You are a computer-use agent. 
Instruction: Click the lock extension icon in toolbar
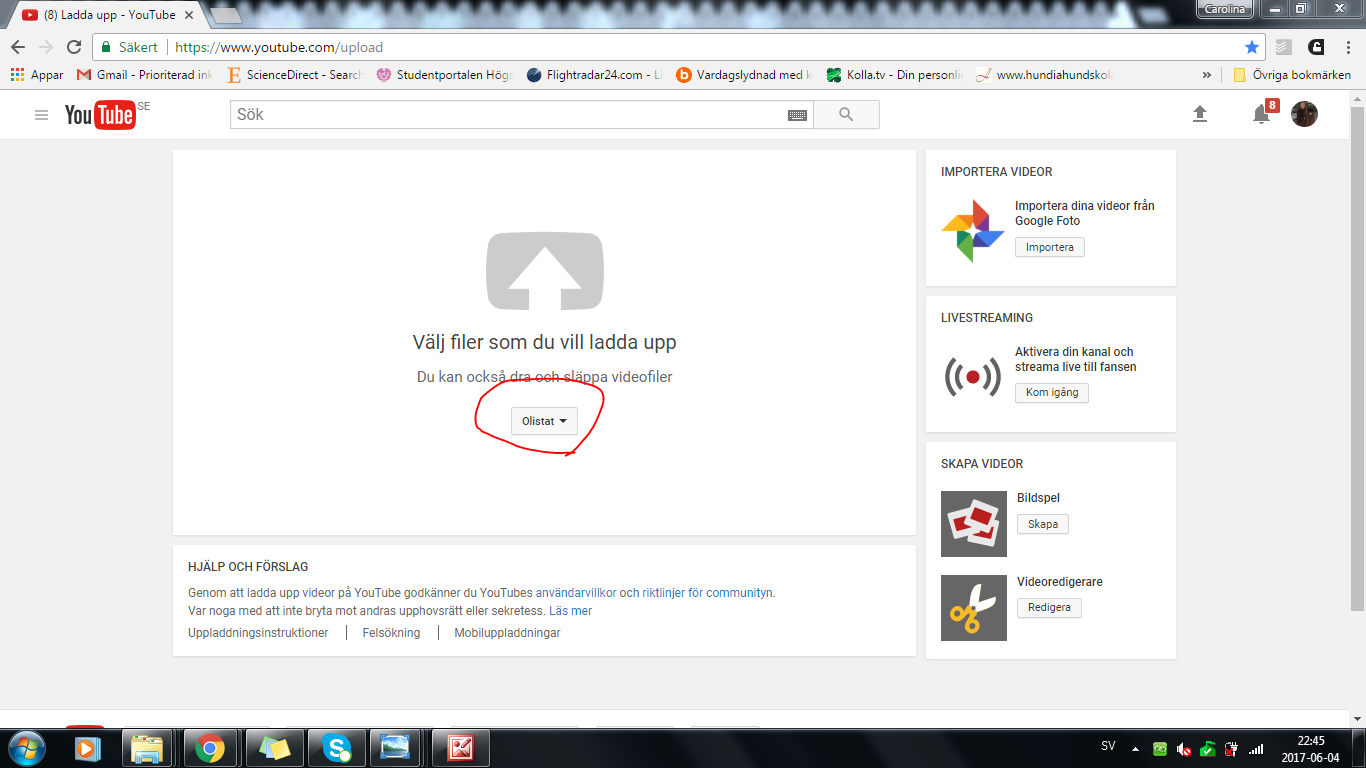[1317, 47]
